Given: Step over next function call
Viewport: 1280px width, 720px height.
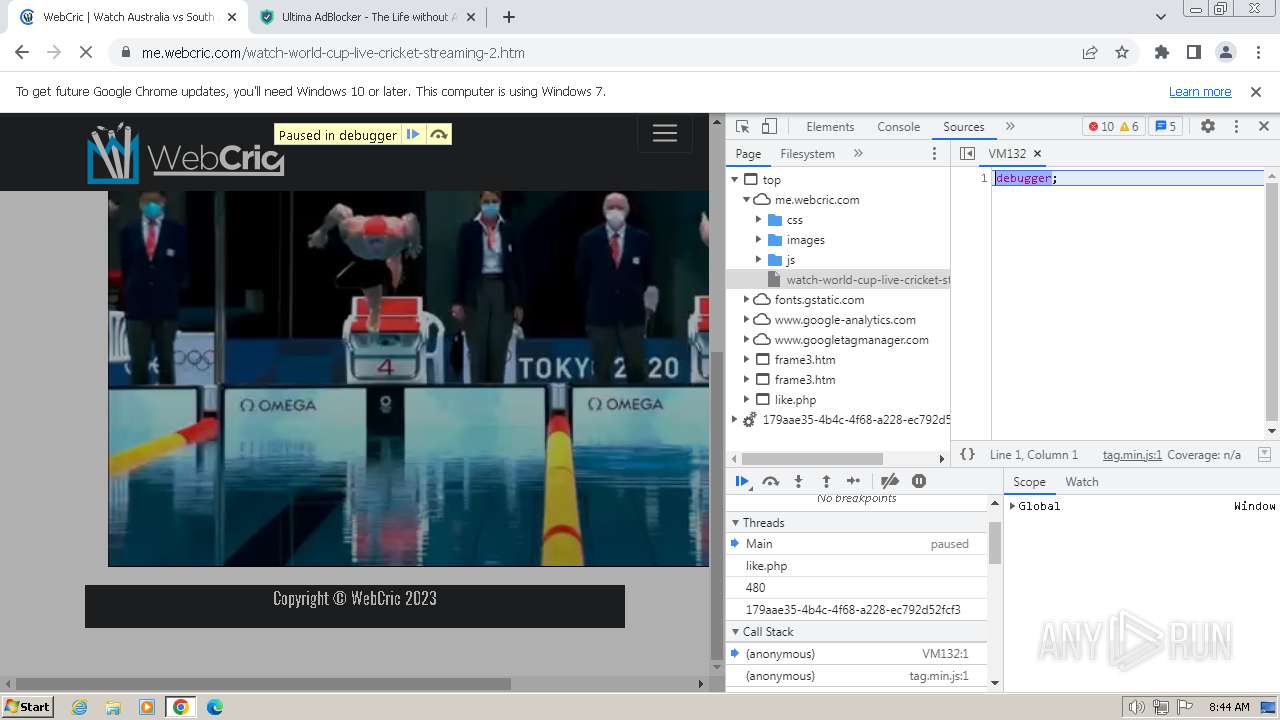Looking at the screenshot, I should 770,481.
